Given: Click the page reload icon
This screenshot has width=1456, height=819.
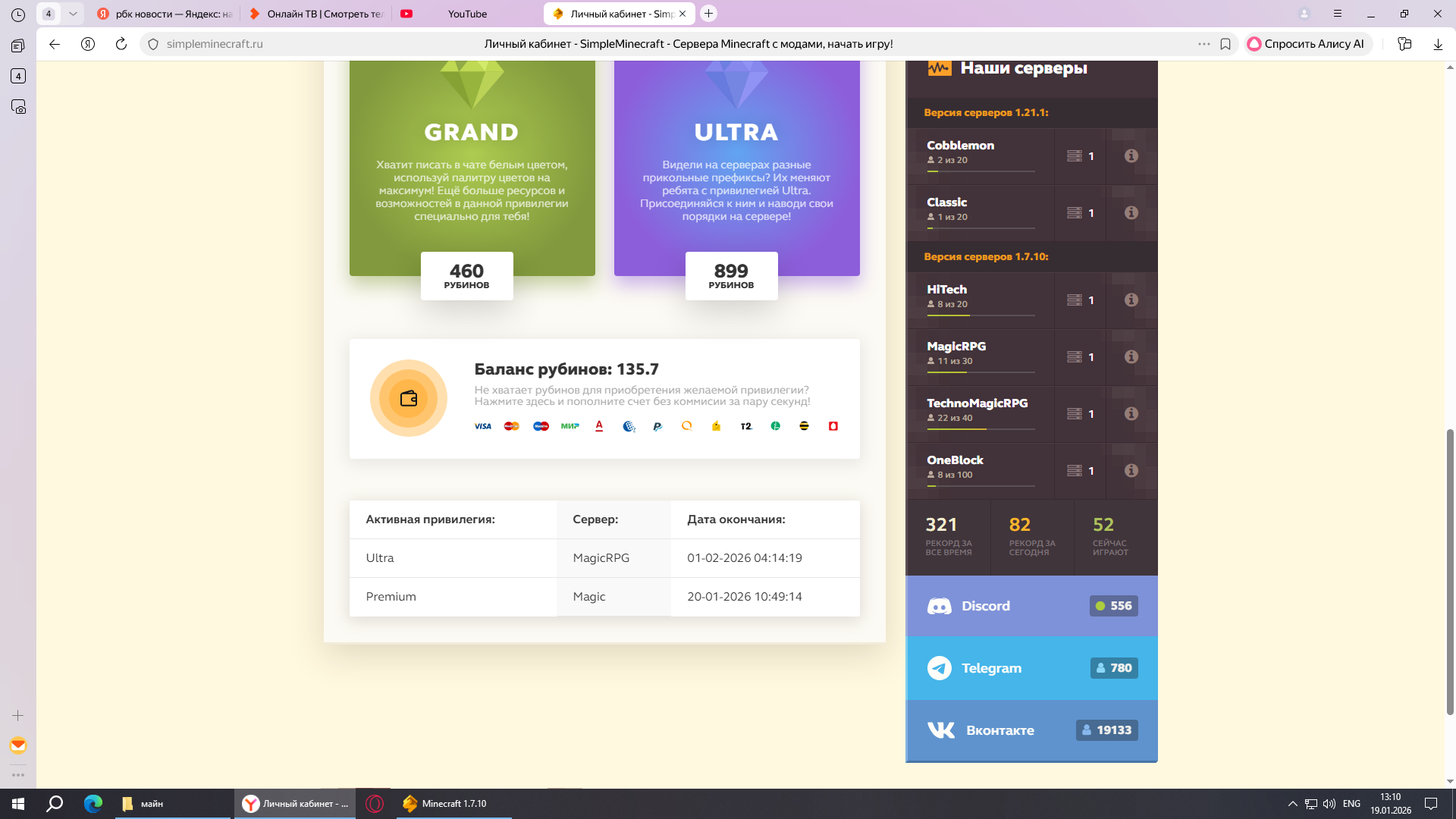Looking at the screenshot, I should (121, 44).
